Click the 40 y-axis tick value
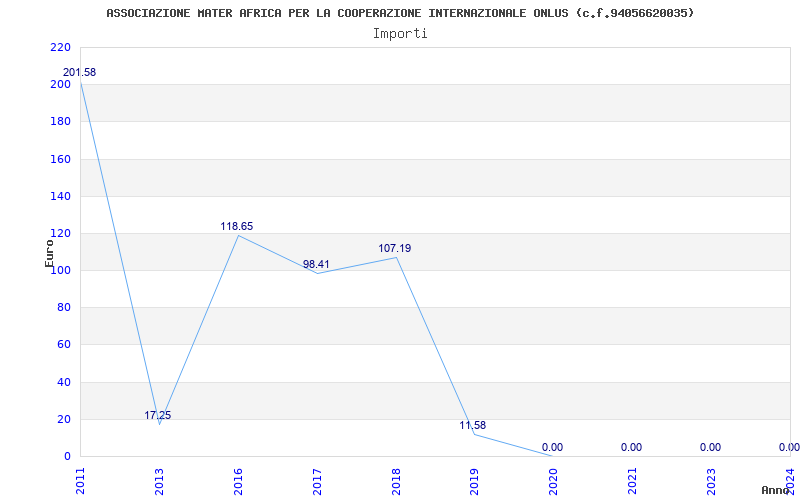This screenshot has height=500, width=800. [x=63, y=382]
